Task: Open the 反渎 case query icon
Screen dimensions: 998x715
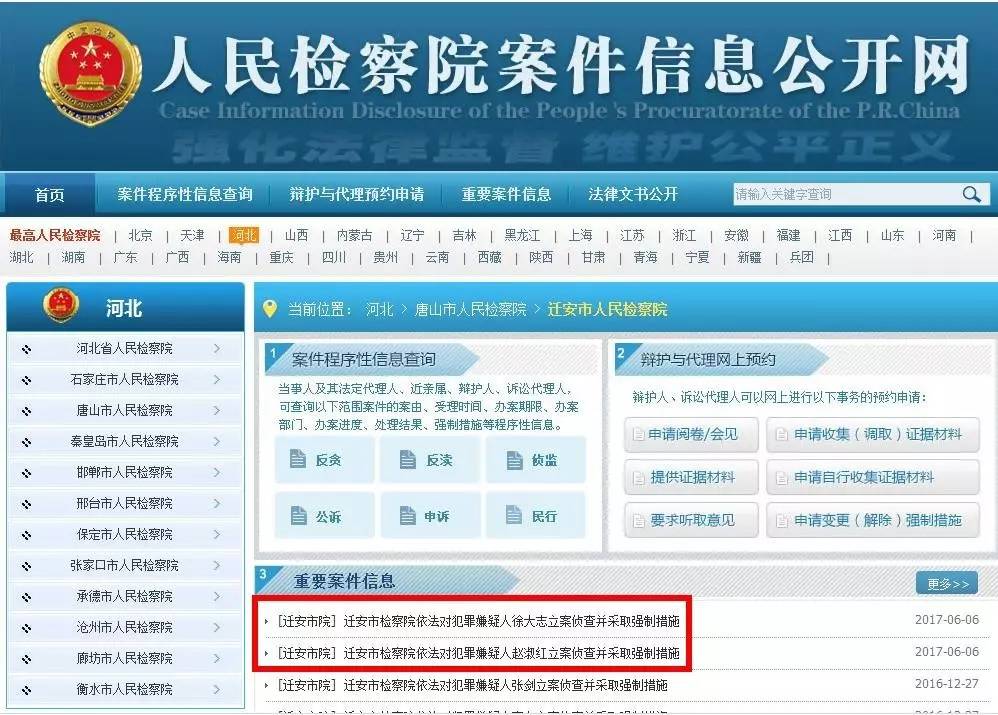Action: 430,461
